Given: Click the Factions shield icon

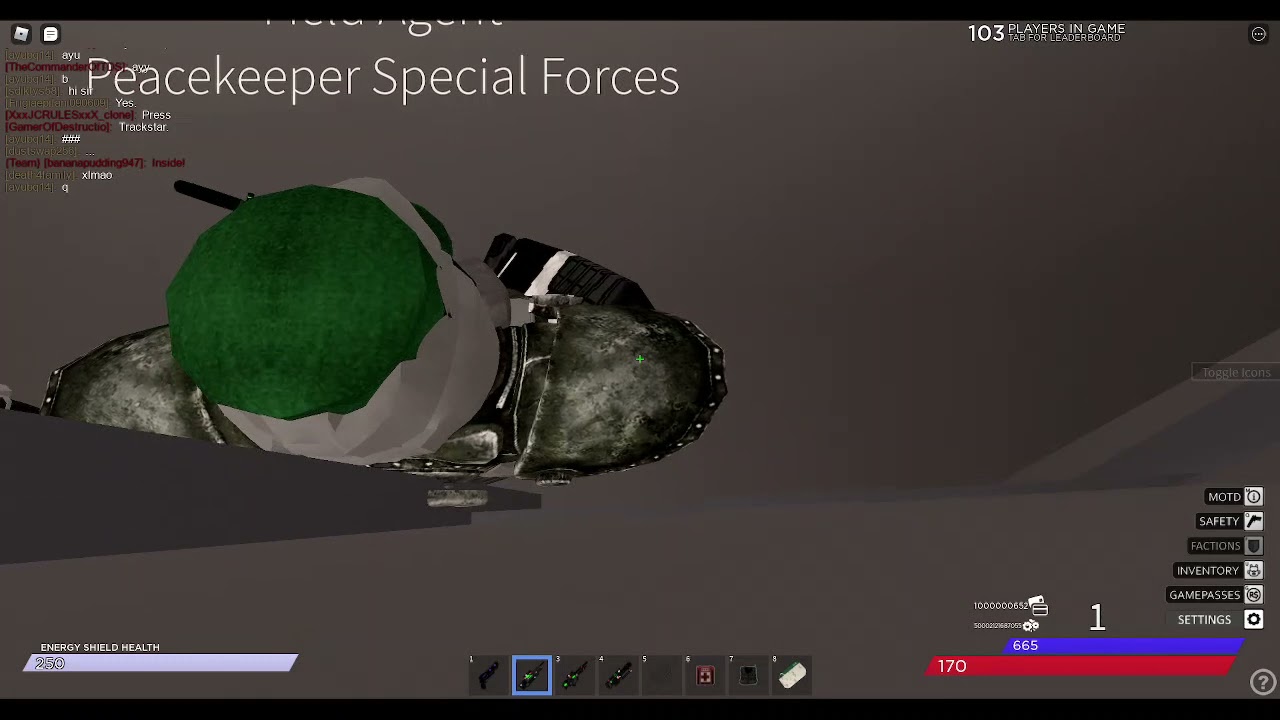Looking at the screenshot, I should pos(1254,546).
